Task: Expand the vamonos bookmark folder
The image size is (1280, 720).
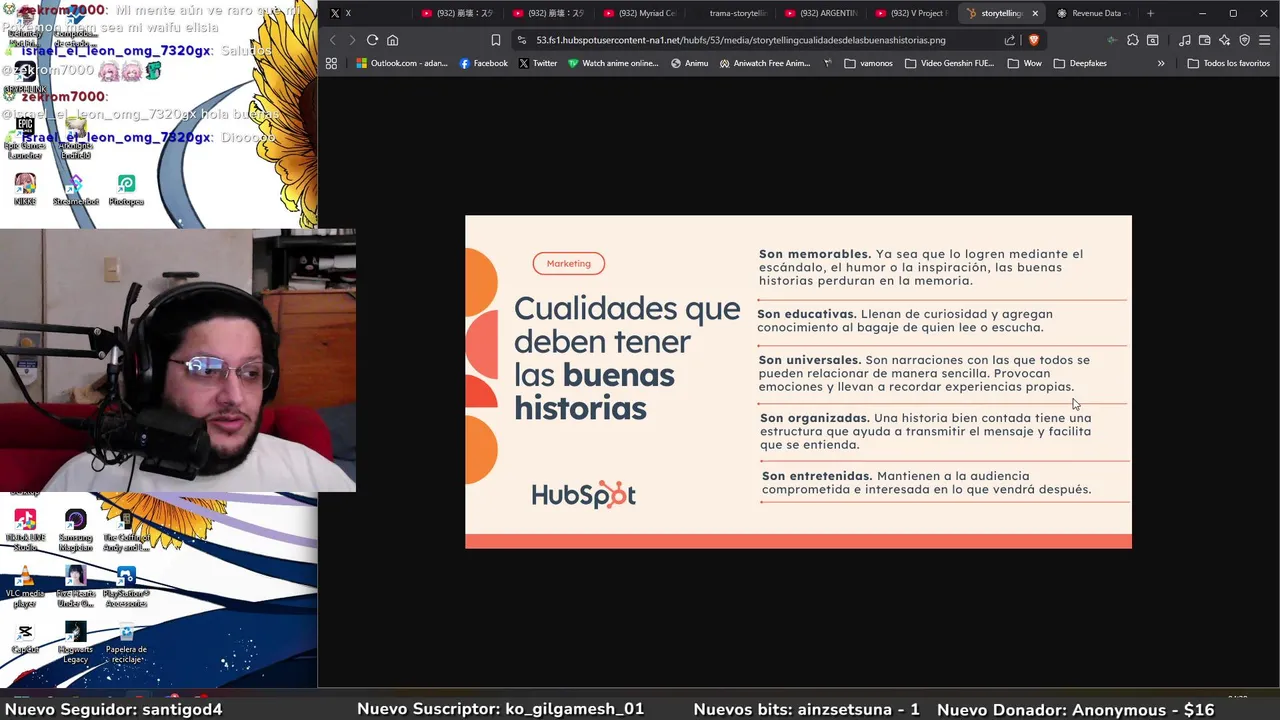Action: tap(868, 63)
